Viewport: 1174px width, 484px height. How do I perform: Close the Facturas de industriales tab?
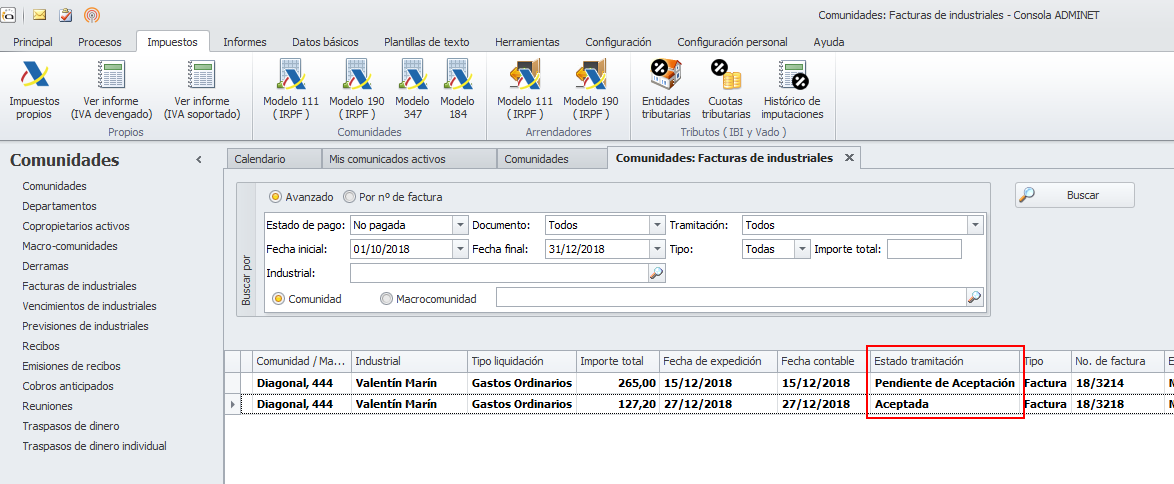click(849, 158)
